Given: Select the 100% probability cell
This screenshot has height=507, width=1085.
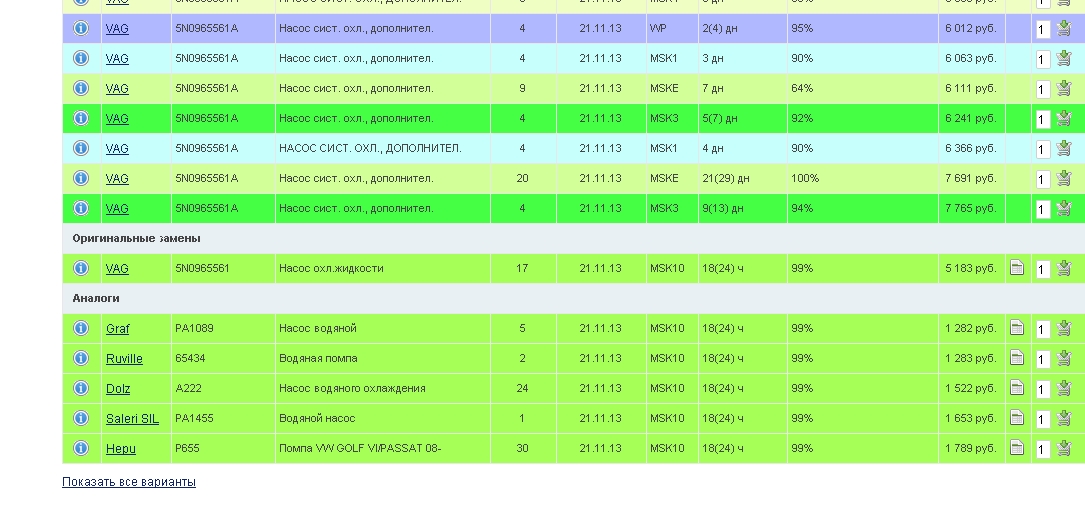Looking at the screenshot, I should tap(862, 178).
